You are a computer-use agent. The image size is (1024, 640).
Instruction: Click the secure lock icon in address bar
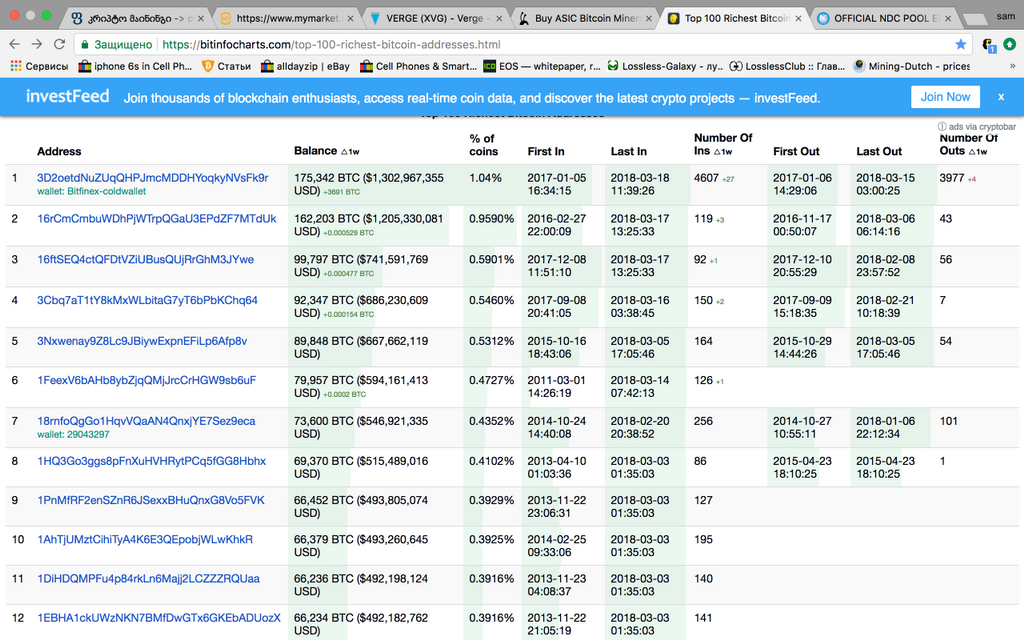click(85, 44)
